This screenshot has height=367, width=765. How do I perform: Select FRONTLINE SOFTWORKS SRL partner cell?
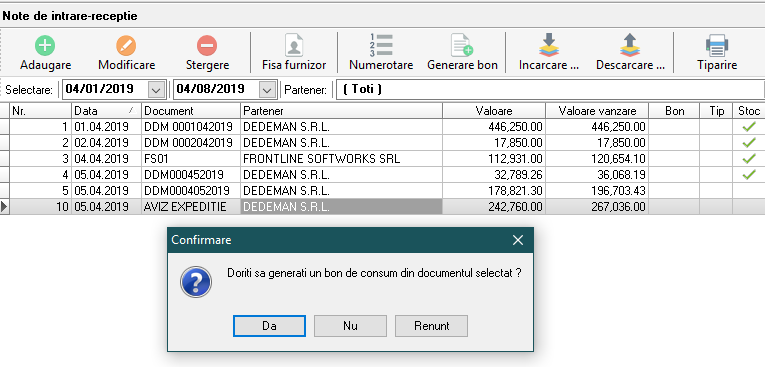342,159
